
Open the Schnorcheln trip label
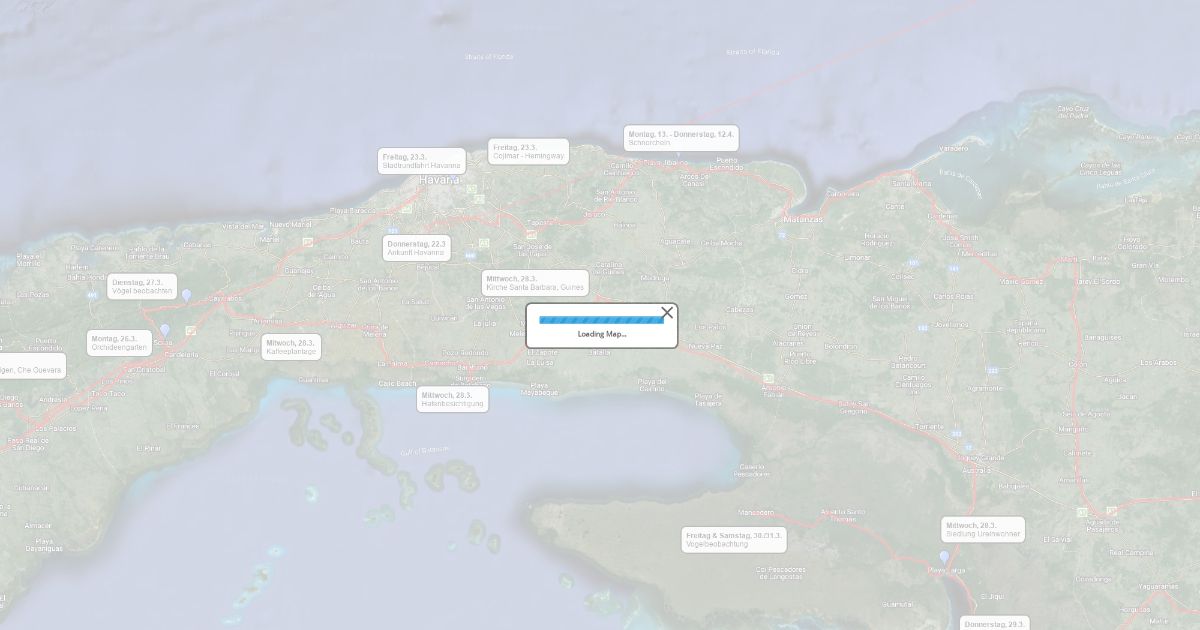pos(681,138)
